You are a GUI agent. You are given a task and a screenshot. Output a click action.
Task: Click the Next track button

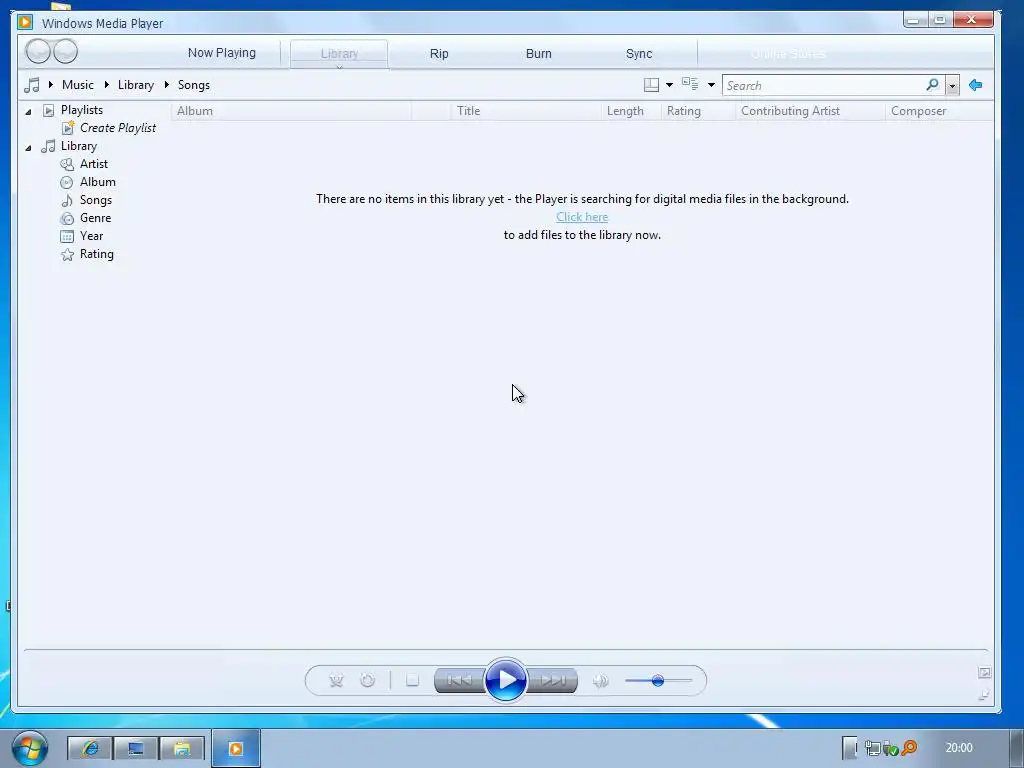tap(552, 680)
